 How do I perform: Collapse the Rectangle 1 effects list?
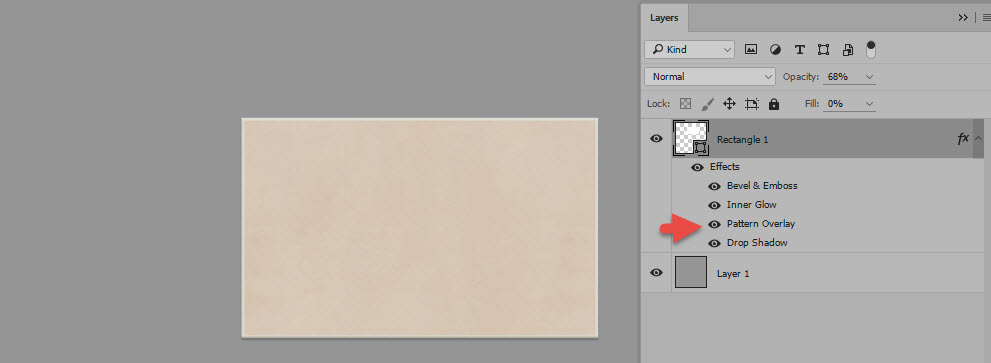(978, 138)
